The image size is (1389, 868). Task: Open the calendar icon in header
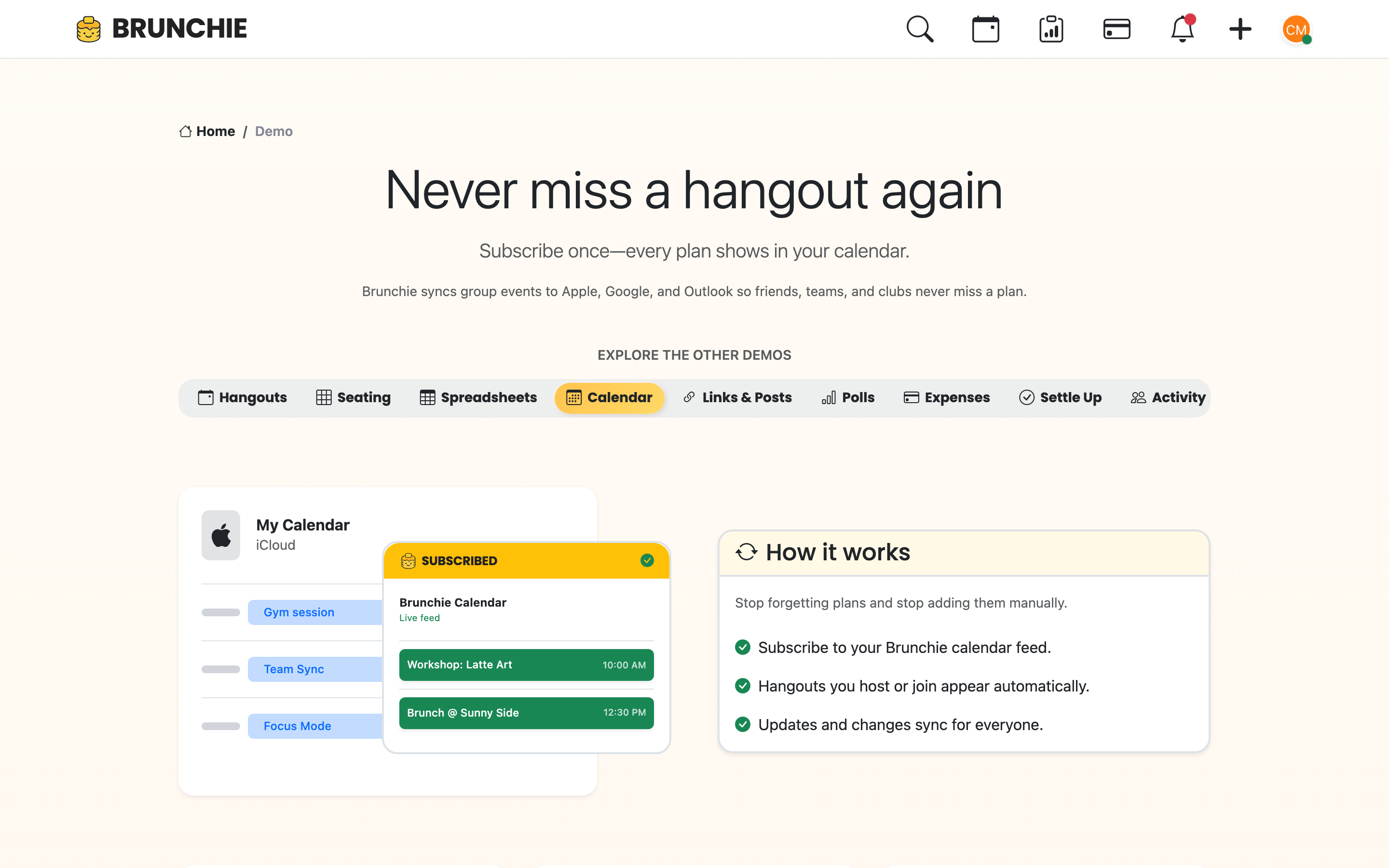click(985, 29)
